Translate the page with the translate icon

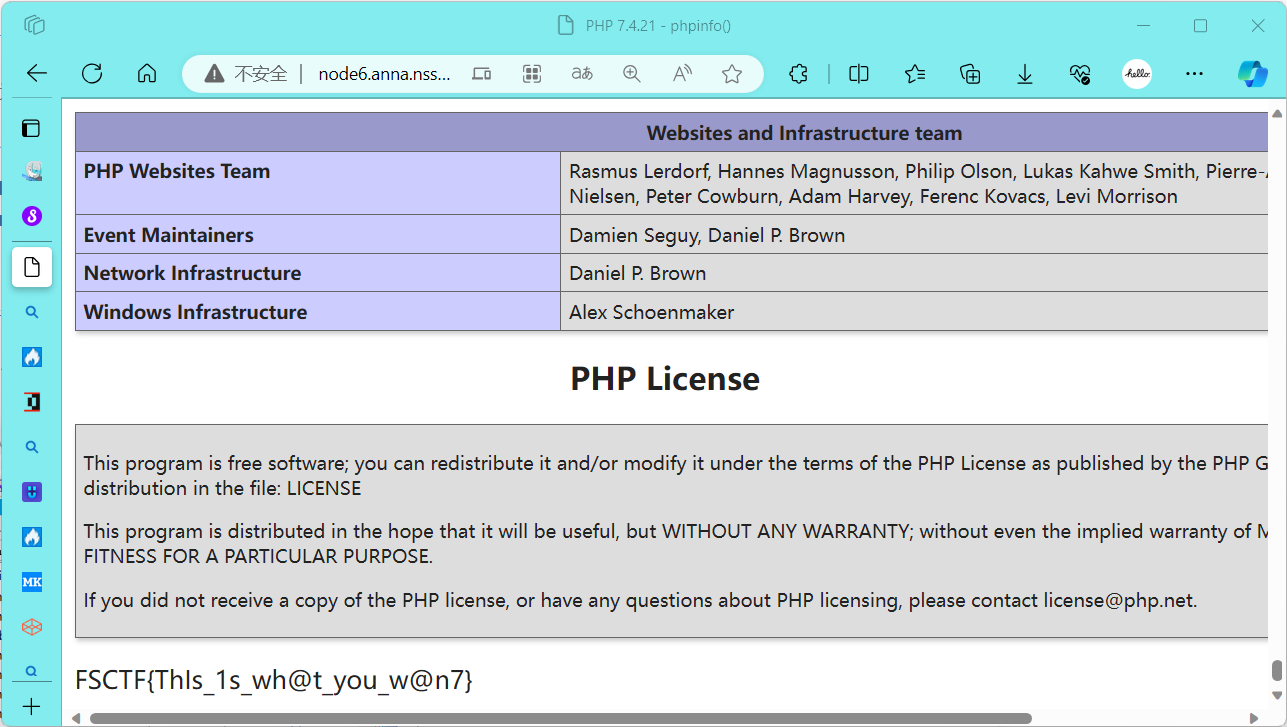tap(582, 73)
